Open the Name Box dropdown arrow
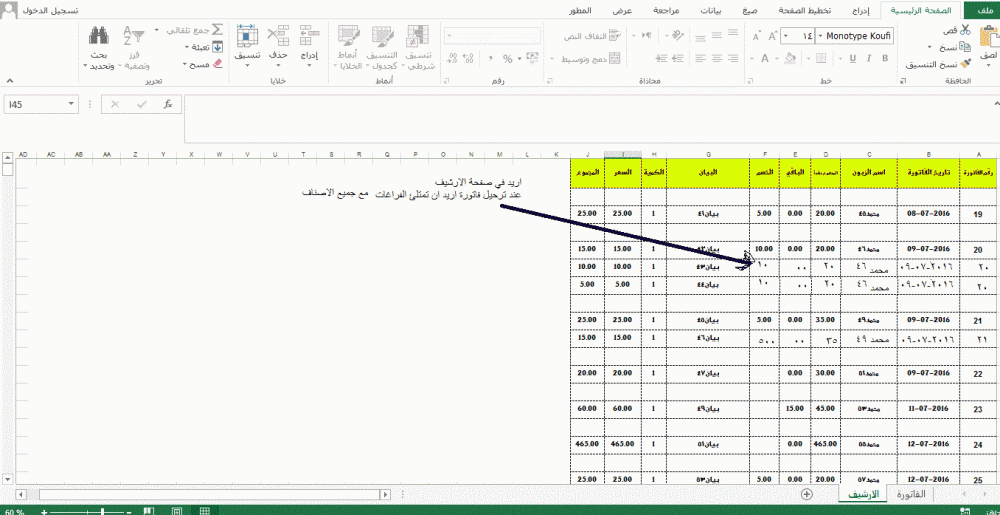Viewport: 1000px width, 515px height. pos(70,104)
